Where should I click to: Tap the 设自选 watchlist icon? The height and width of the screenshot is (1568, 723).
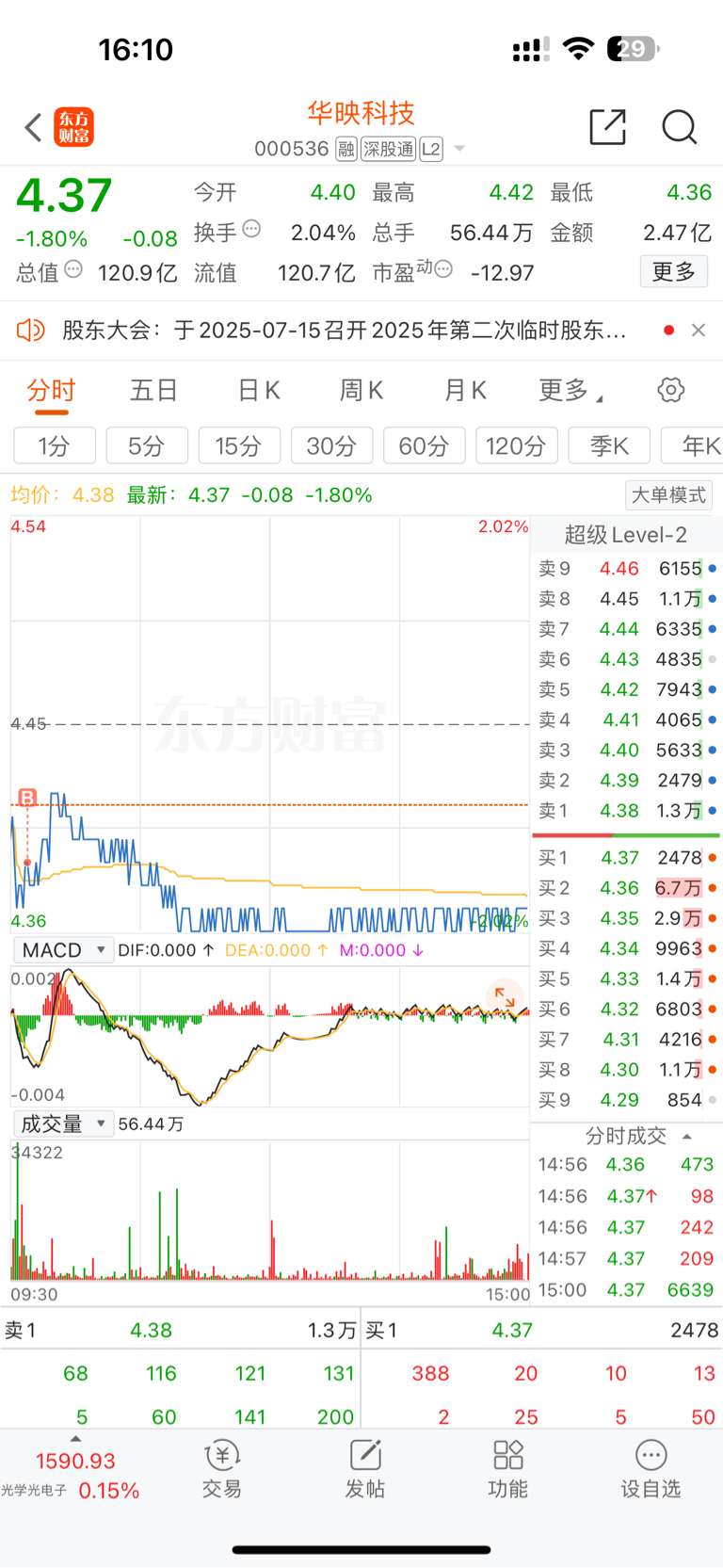[x=651, y=1469]
